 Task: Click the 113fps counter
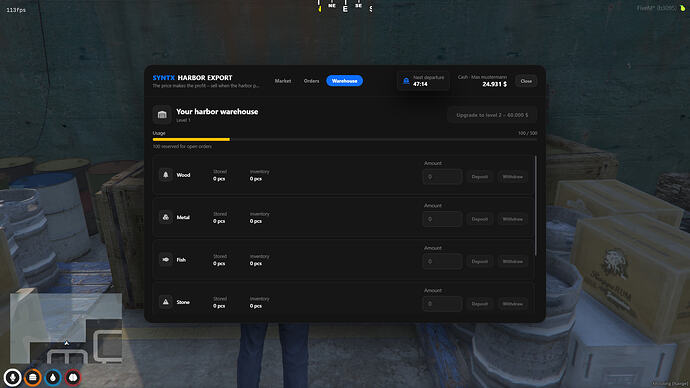tap(16, 10)
